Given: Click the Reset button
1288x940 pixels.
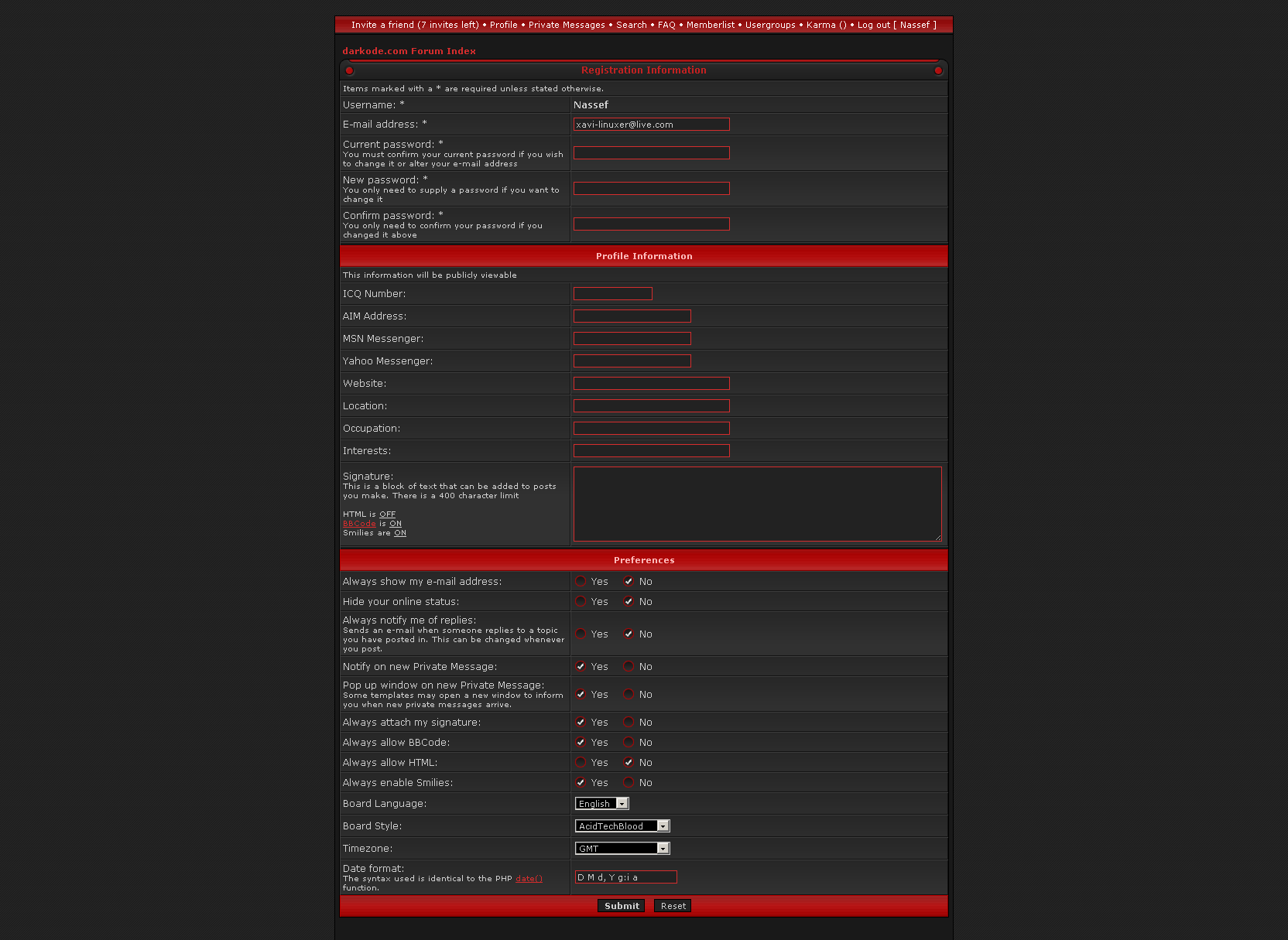Looking at the screenshot, I should (x=673, y=906).
